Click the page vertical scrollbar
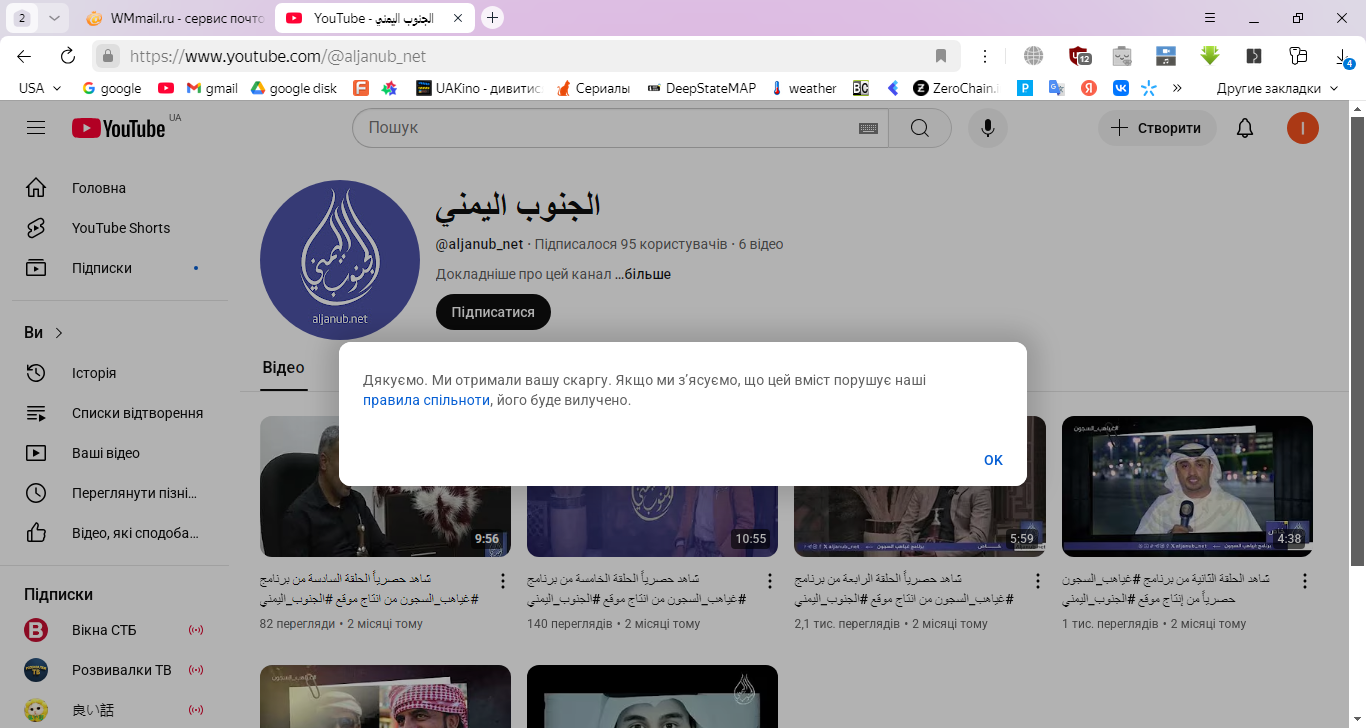The height and width of the screenshot is (728, 1366). [x=1358, y=340]
